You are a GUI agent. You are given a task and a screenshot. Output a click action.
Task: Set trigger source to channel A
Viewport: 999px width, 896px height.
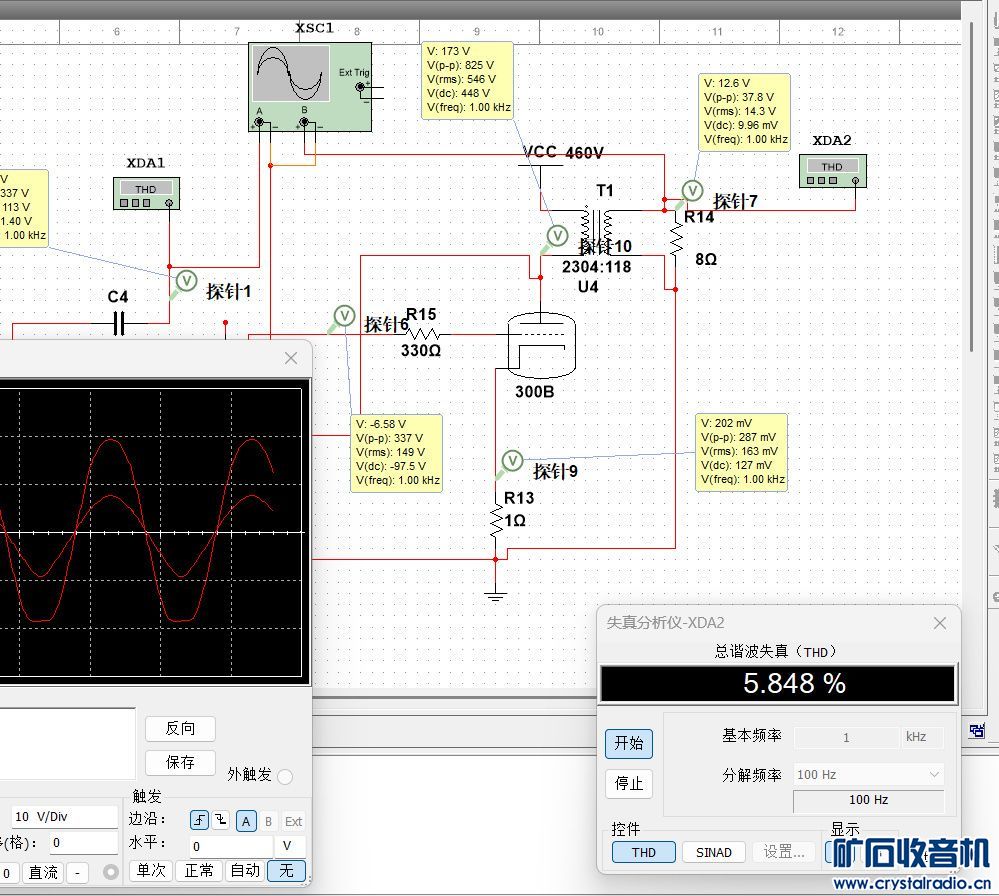pyautogui.click(x=246, y=821)
